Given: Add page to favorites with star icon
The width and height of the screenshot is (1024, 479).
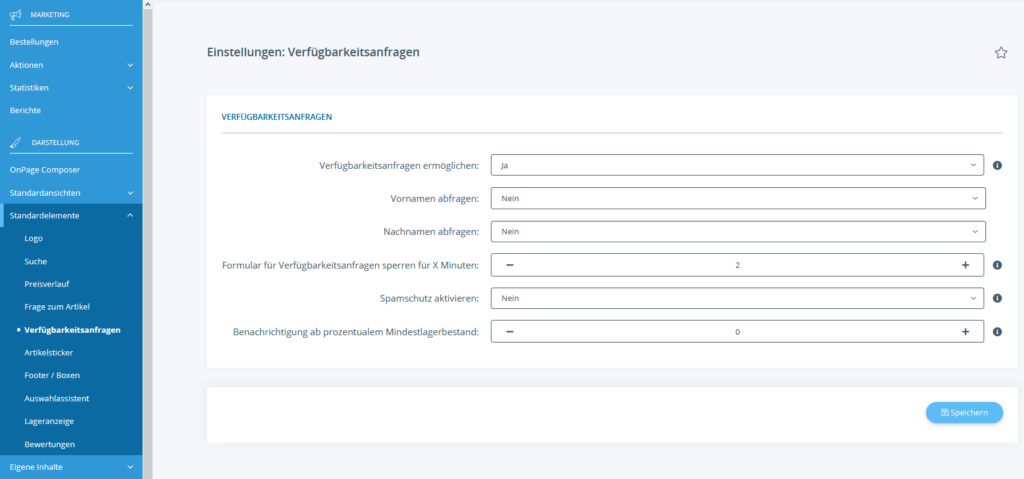Looking at the screenshot, I should pyautogui.click(x=1000, y=53).
